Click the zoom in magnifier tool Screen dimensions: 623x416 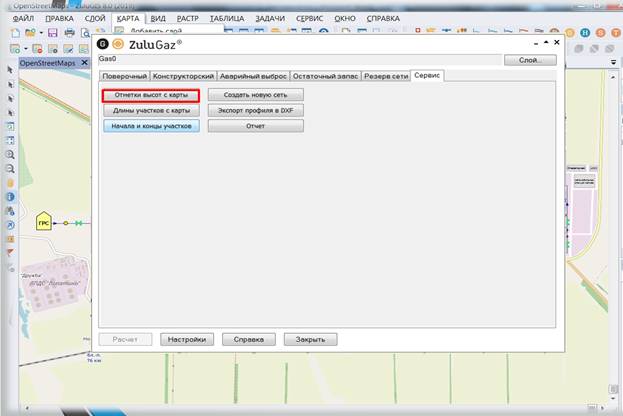[x=11, y=155]
